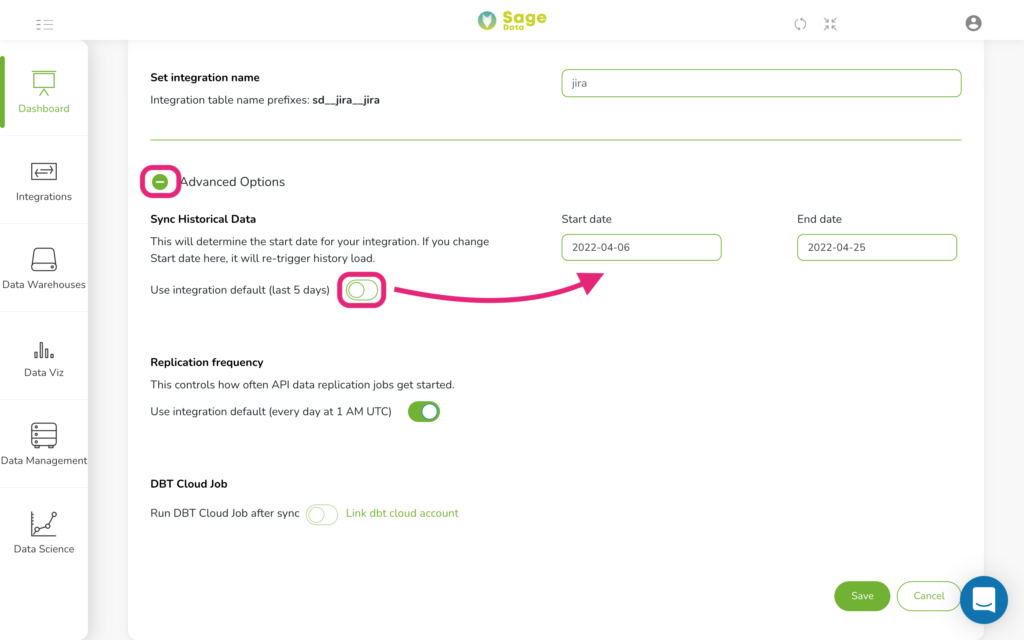Enable integration default last 5 days toggle

(362, 290)
